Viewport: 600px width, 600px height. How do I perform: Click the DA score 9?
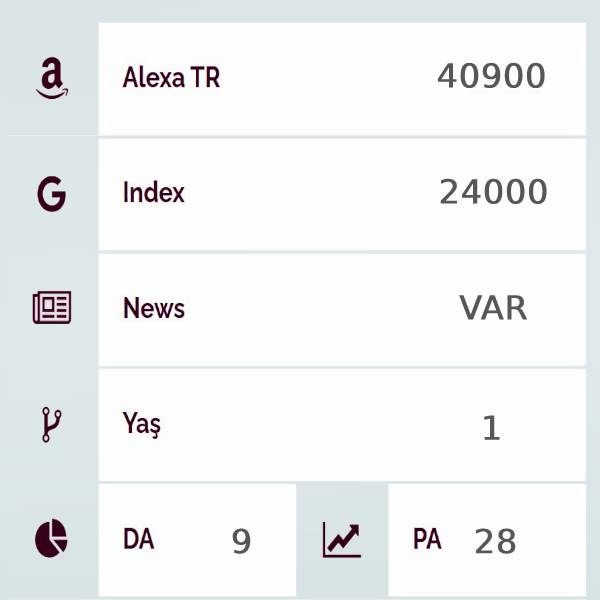[241, 541]
